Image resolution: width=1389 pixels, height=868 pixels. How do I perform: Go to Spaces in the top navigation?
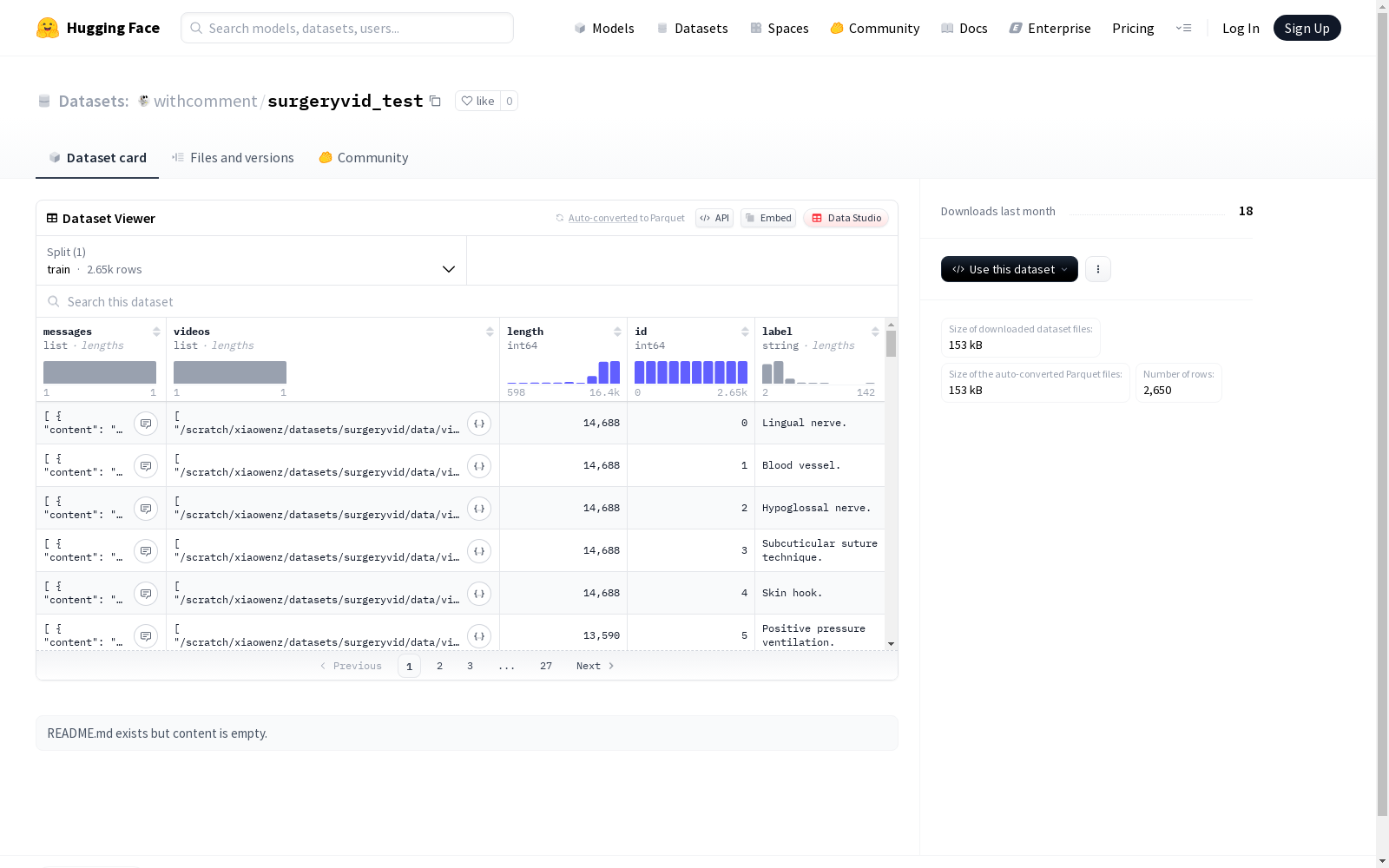coord(780,29)
